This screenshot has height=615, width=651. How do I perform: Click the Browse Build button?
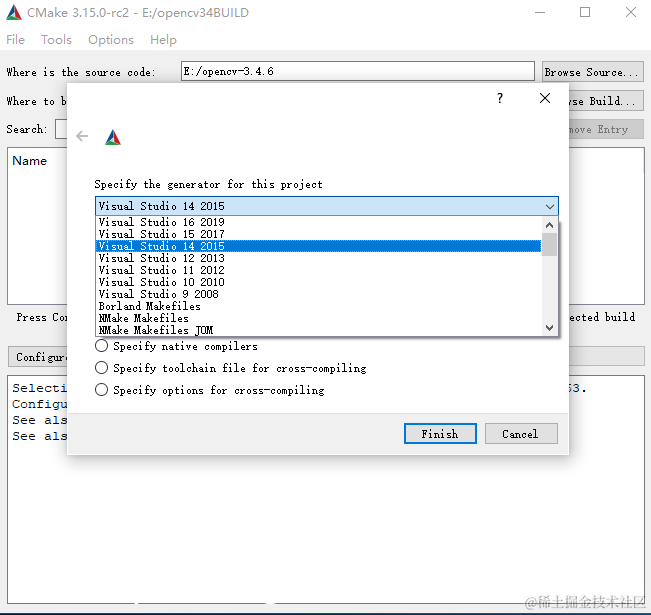point(606,101)
